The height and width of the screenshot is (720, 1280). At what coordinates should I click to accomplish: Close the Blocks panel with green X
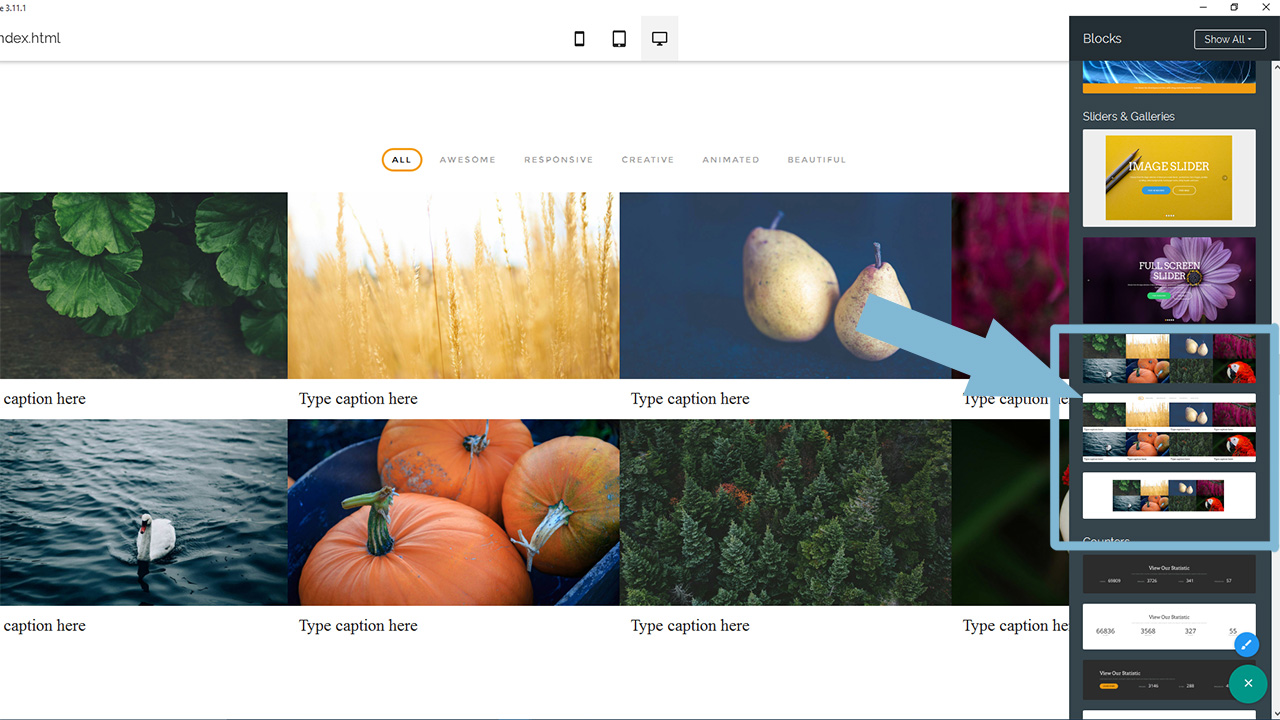coord(1248,684)
